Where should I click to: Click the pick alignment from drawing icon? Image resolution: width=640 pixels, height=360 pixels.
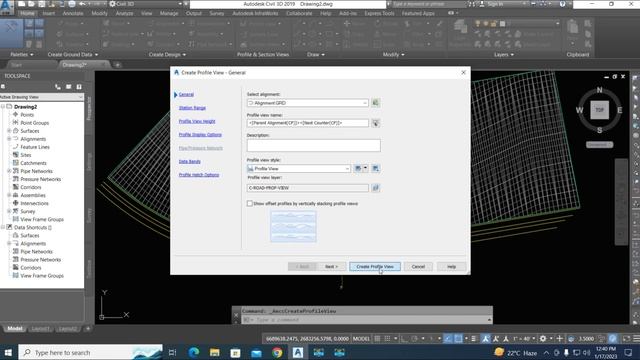pos(375,103)
